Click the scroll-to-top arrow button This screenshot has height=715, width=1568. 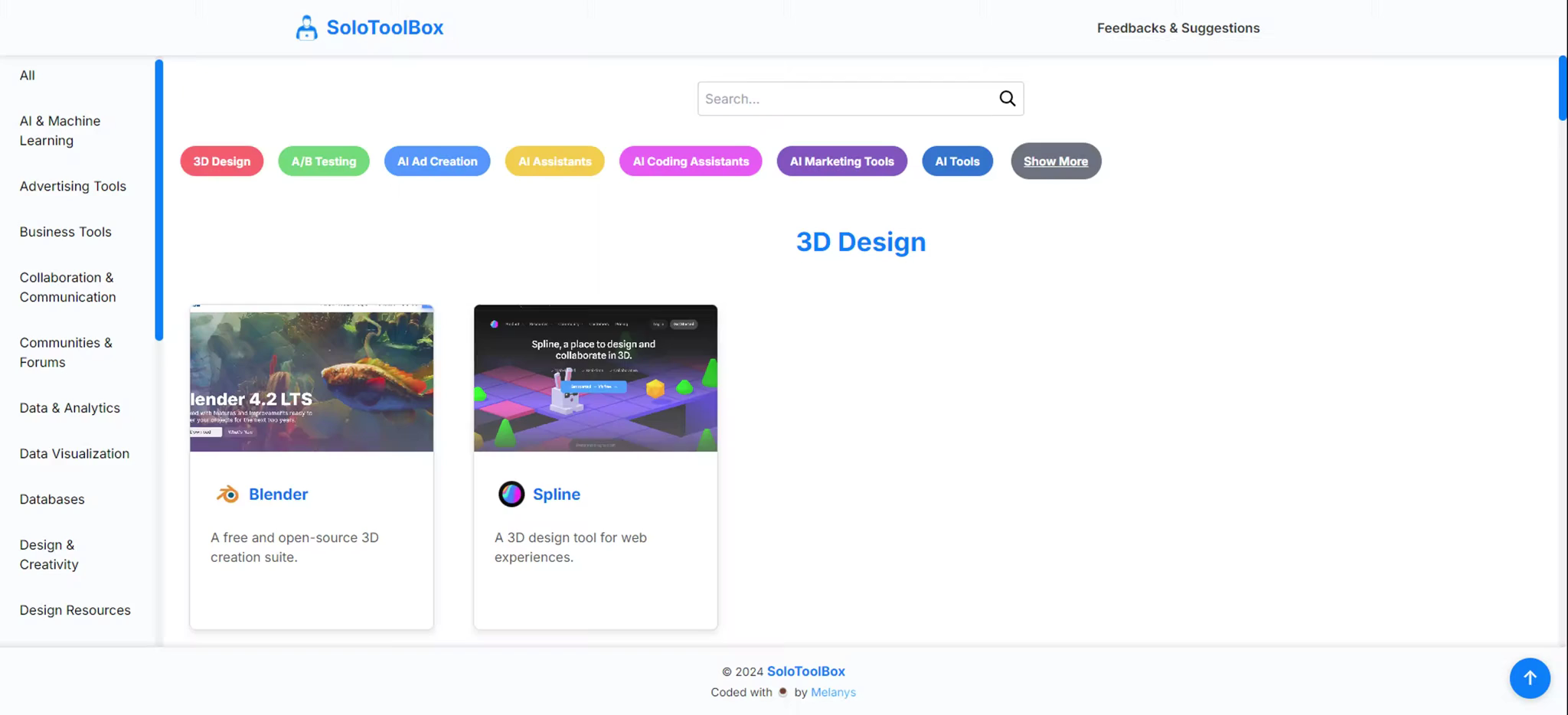click(x=1530, y=678)
